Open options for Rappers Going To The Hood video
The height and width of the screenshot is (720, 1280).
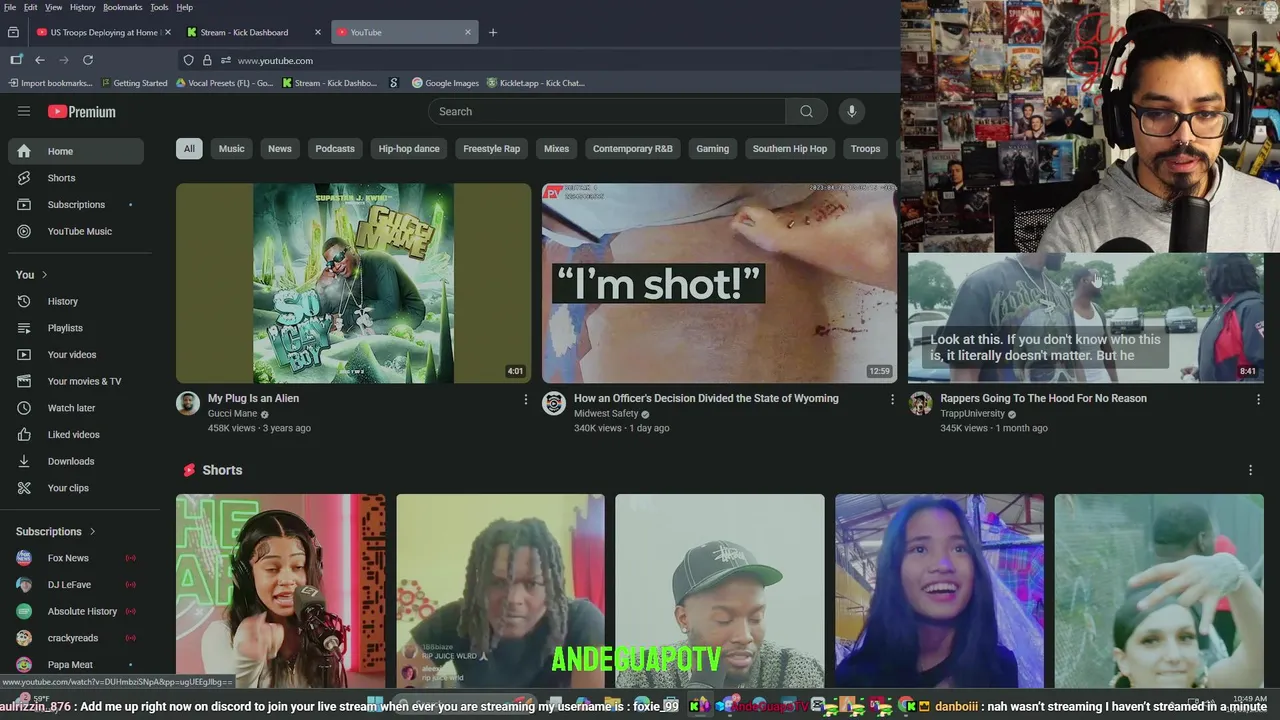1258,399
